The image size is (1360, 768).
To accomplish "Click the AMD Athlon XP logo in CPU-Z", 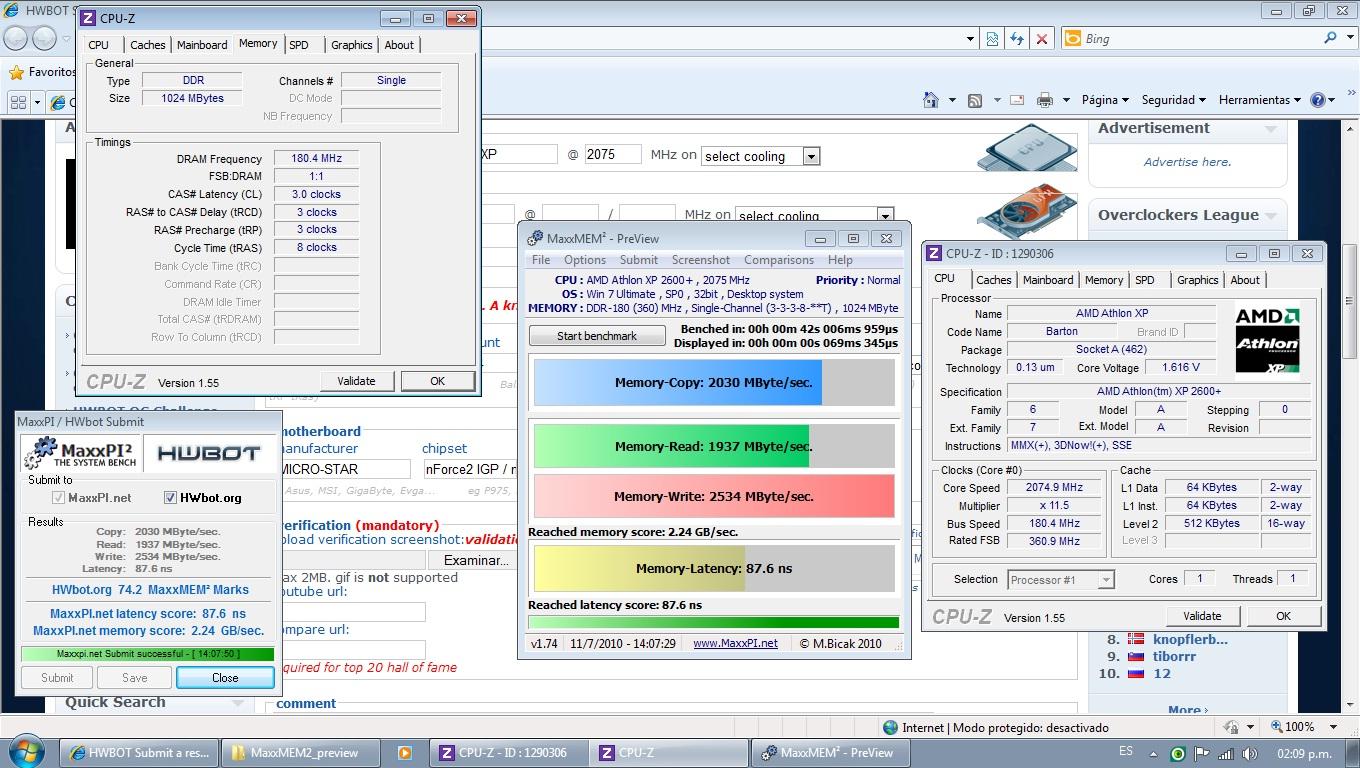I will (x=1267, y=342).
